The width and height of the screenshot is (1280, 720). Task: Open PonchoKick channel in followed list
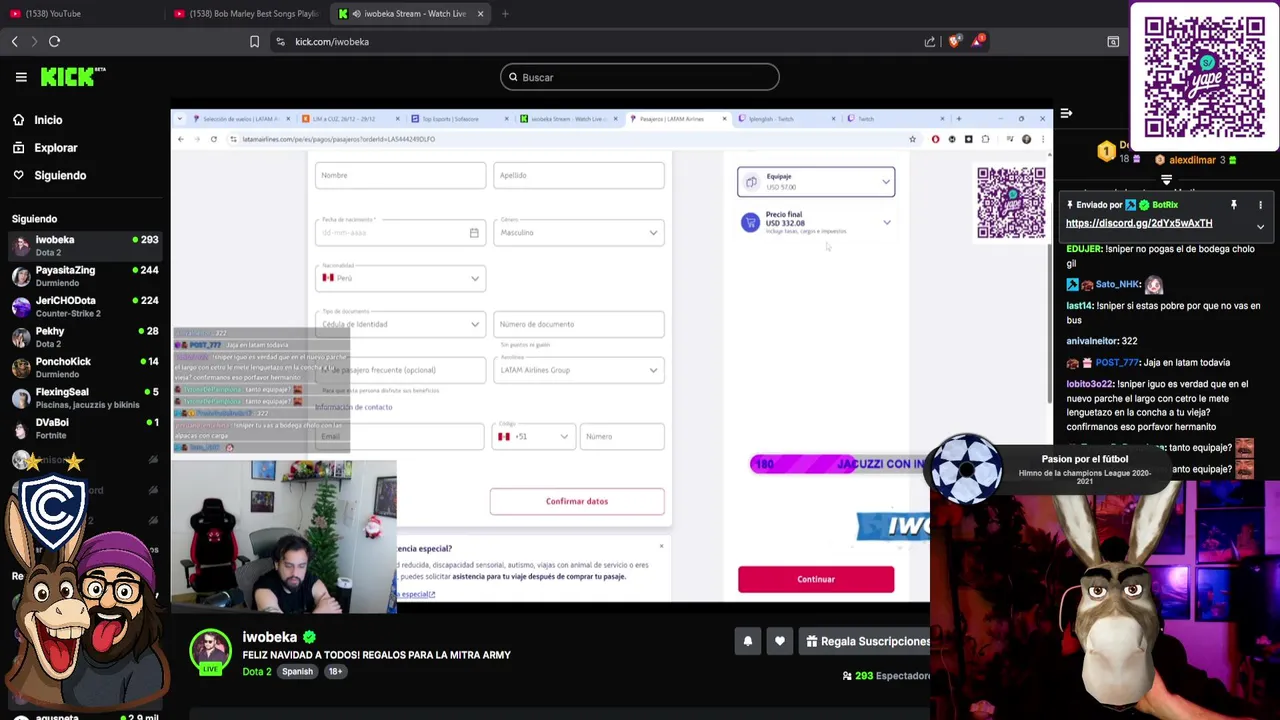(85, 367)
